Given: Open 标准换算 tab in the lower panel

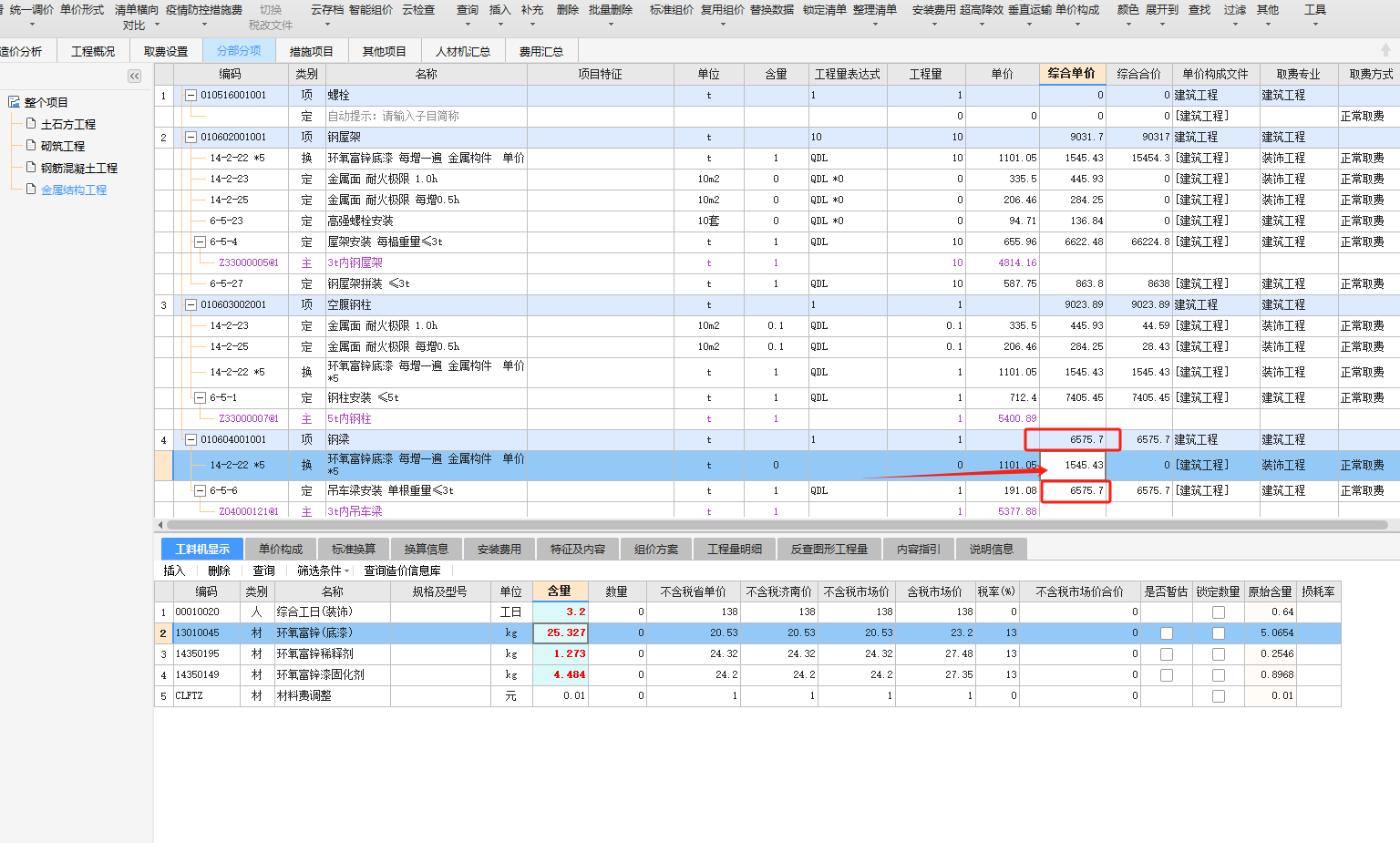Looking at the screenshot, I should 354,549.
